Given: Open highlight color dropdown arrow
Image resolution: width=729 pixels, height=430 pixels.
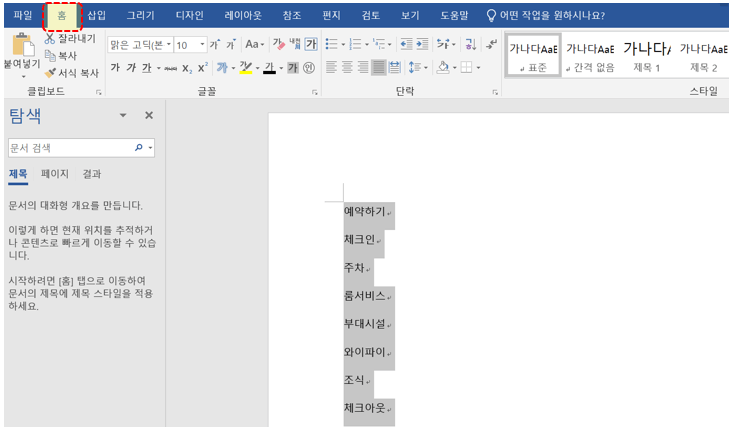Looking at the screenshot, I should pyautogui.click(x=258, y=68).
